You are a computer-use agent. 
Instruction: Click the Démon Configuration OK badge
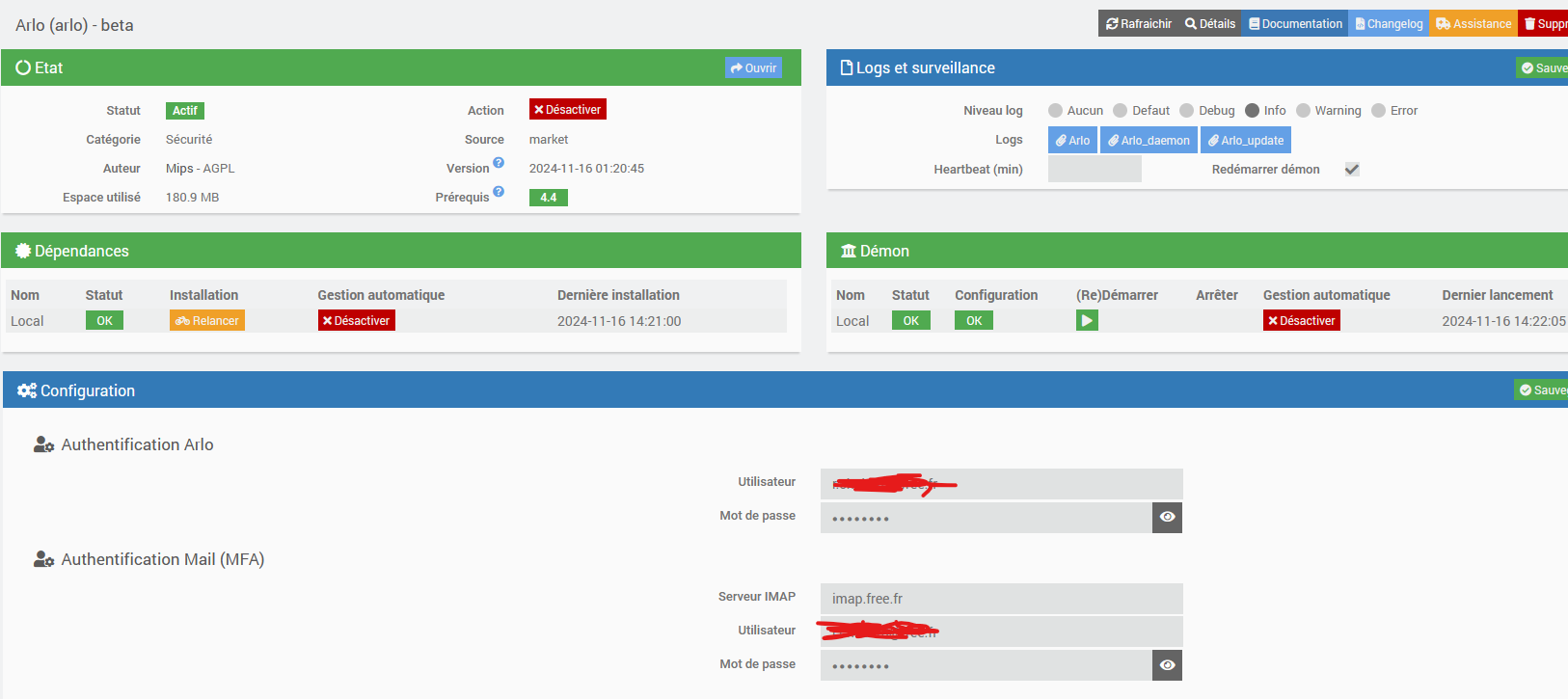pyautogui.click(x=974, y=321)
